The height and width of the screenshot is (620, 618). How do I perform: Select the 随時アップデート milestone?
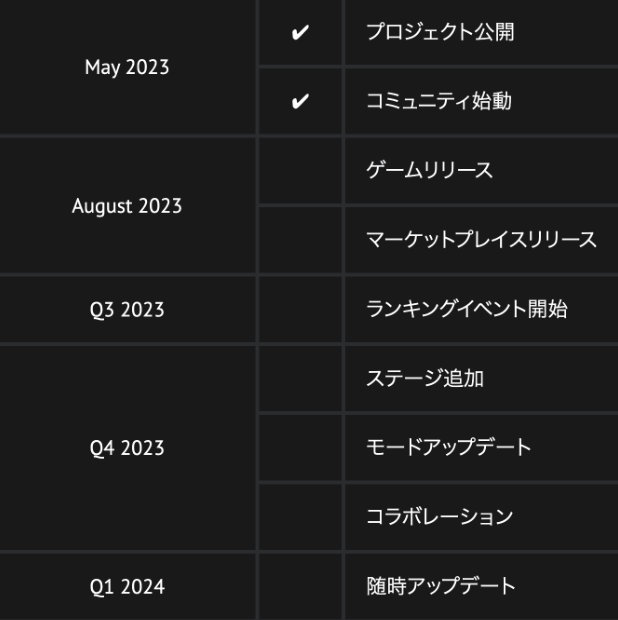point(441,586)
